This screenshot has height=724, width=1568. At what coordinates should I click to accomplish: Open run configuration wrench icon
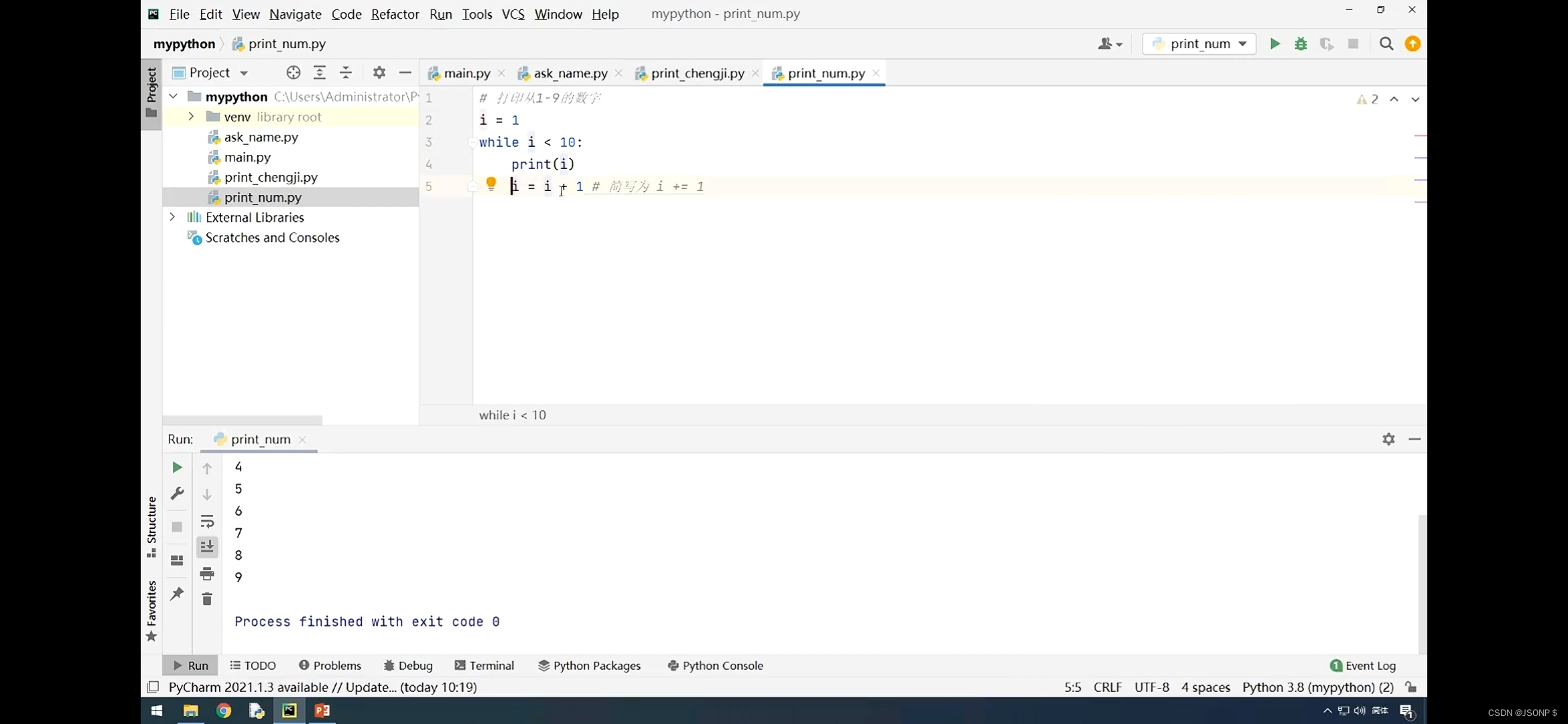(x=177, y=493)
